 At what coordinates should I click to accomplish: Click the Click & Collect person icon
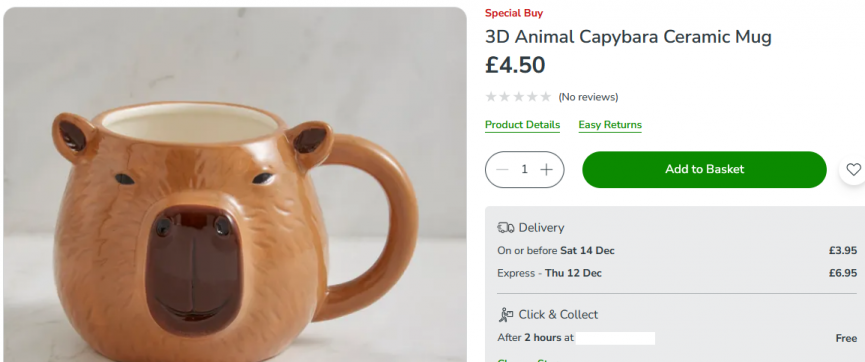pyautogui.click(x=505, y=315)
